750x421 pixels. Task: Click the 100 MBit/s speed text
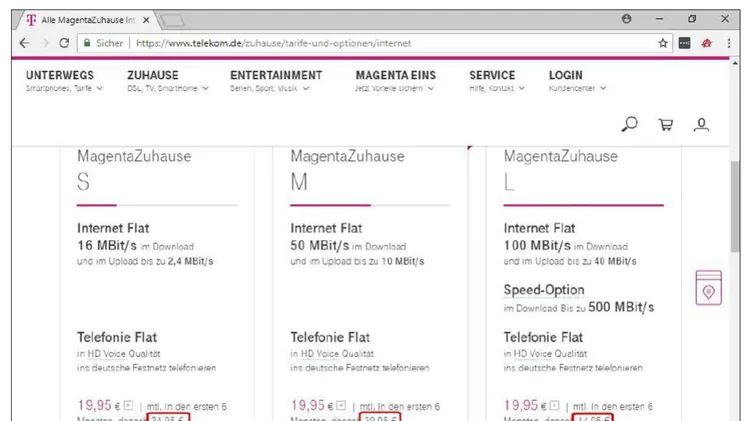click(537, 245)
